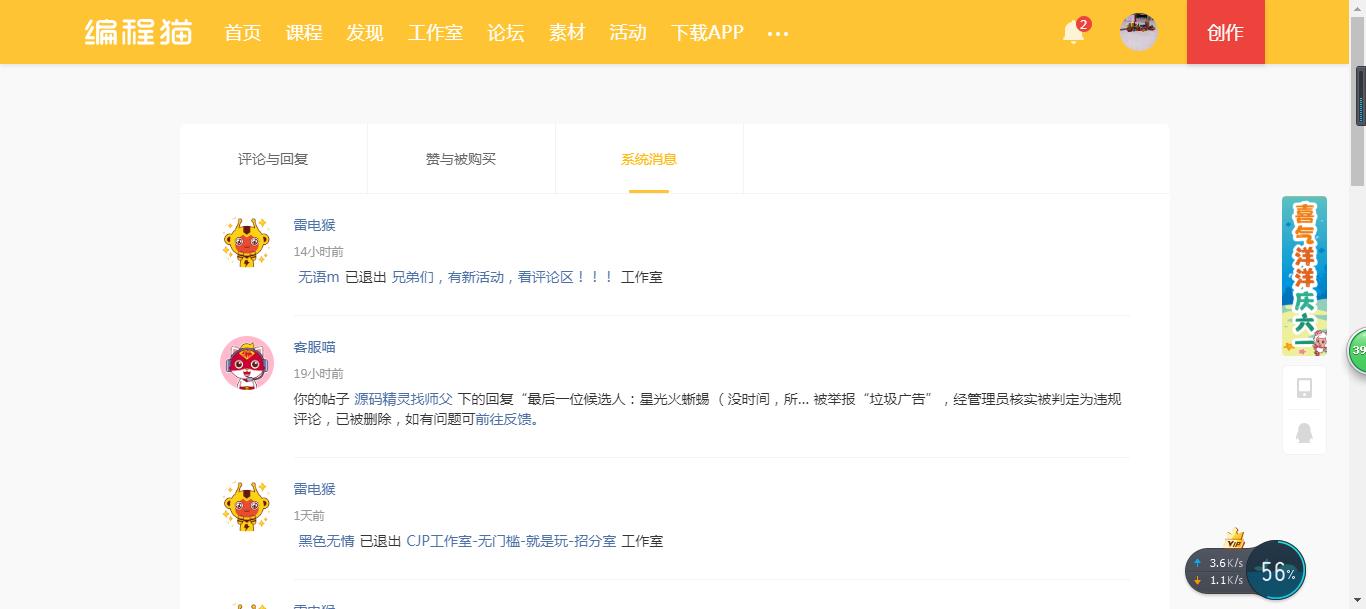This screenshot has height=609, width=1366.
Task: Open the 无语m user link
Action: pos(319,277)
